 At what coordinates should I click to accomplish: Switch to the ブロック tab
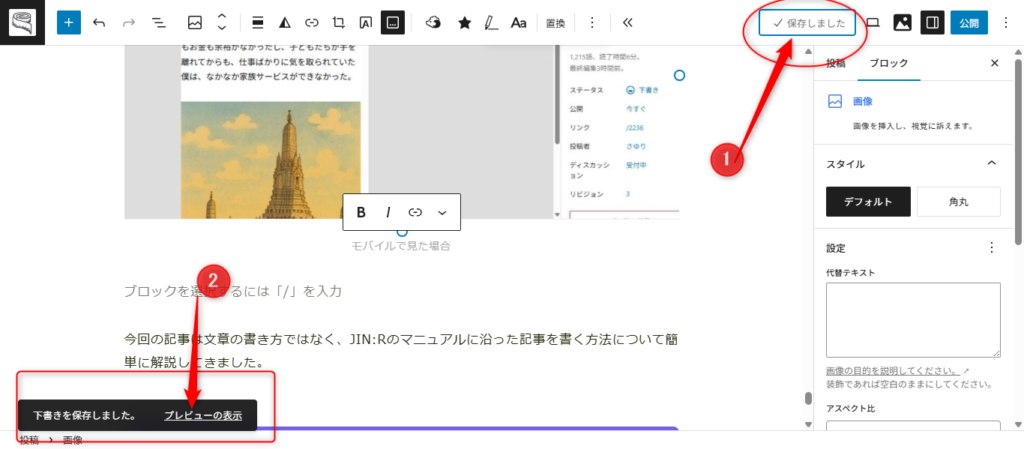890,63
